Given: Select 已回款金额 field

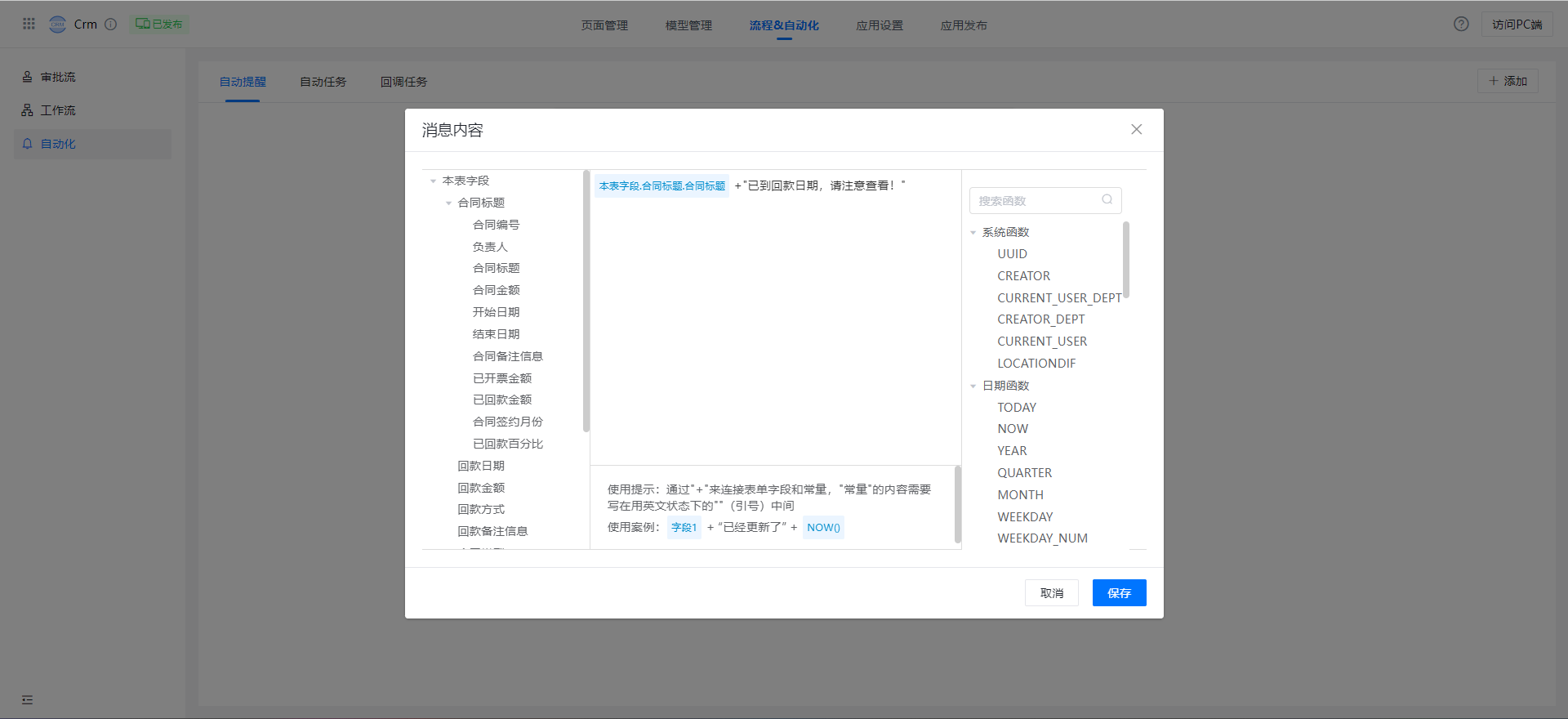Looking at the screenshot, I should pos(501,400).
